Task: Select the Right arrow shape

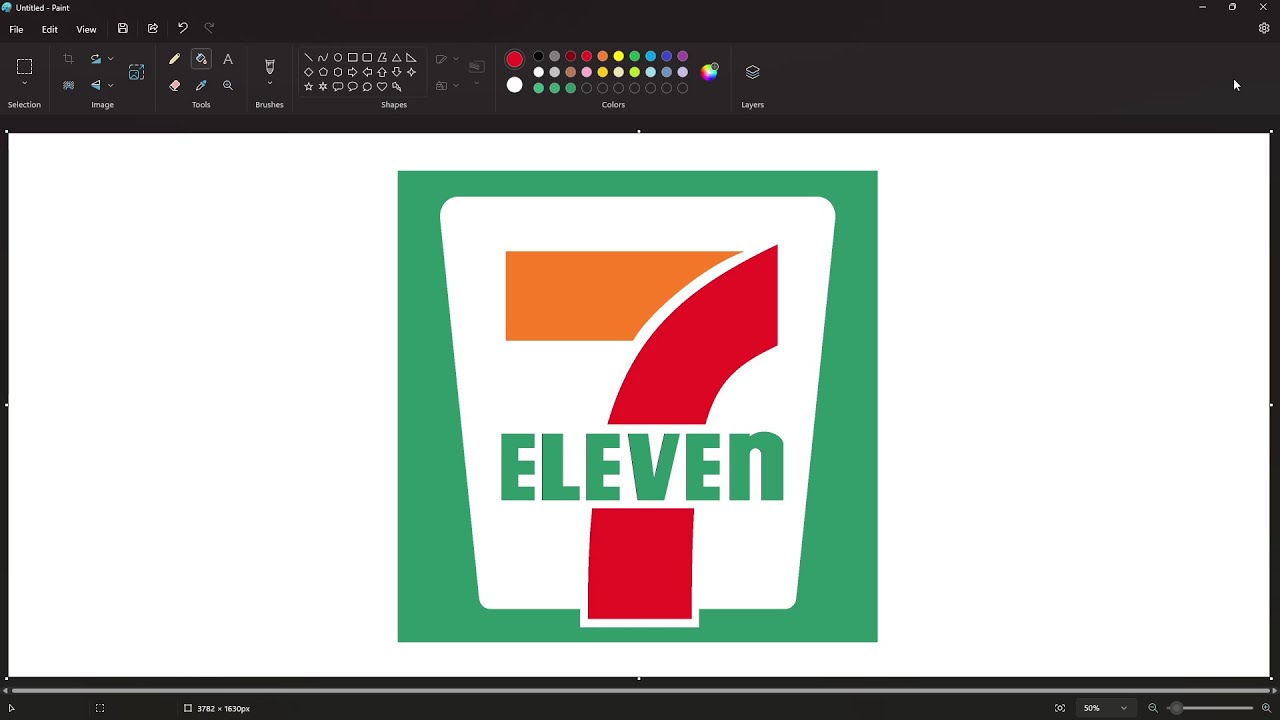Action: coord(352,72)
